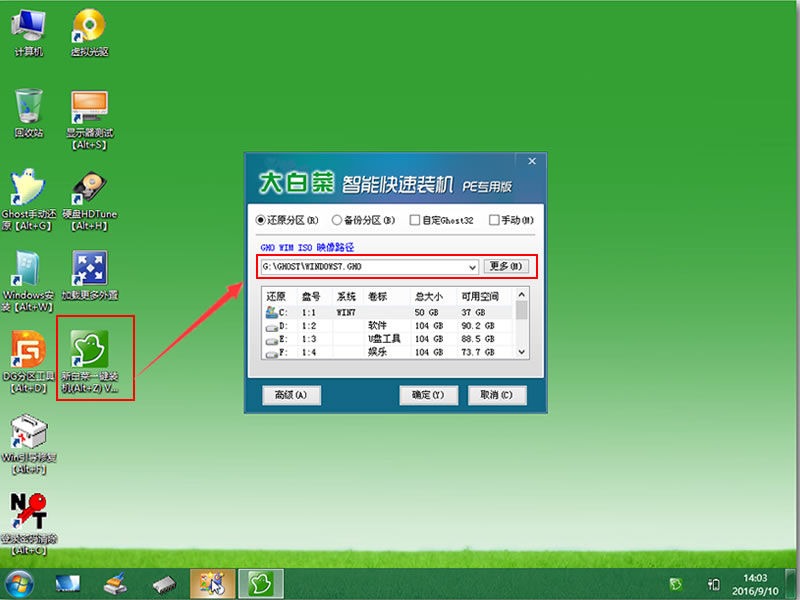This screenshot has width=800, height=600.
Task: Click the monitor icon in taskbar
Action: (x=68, y=584)
